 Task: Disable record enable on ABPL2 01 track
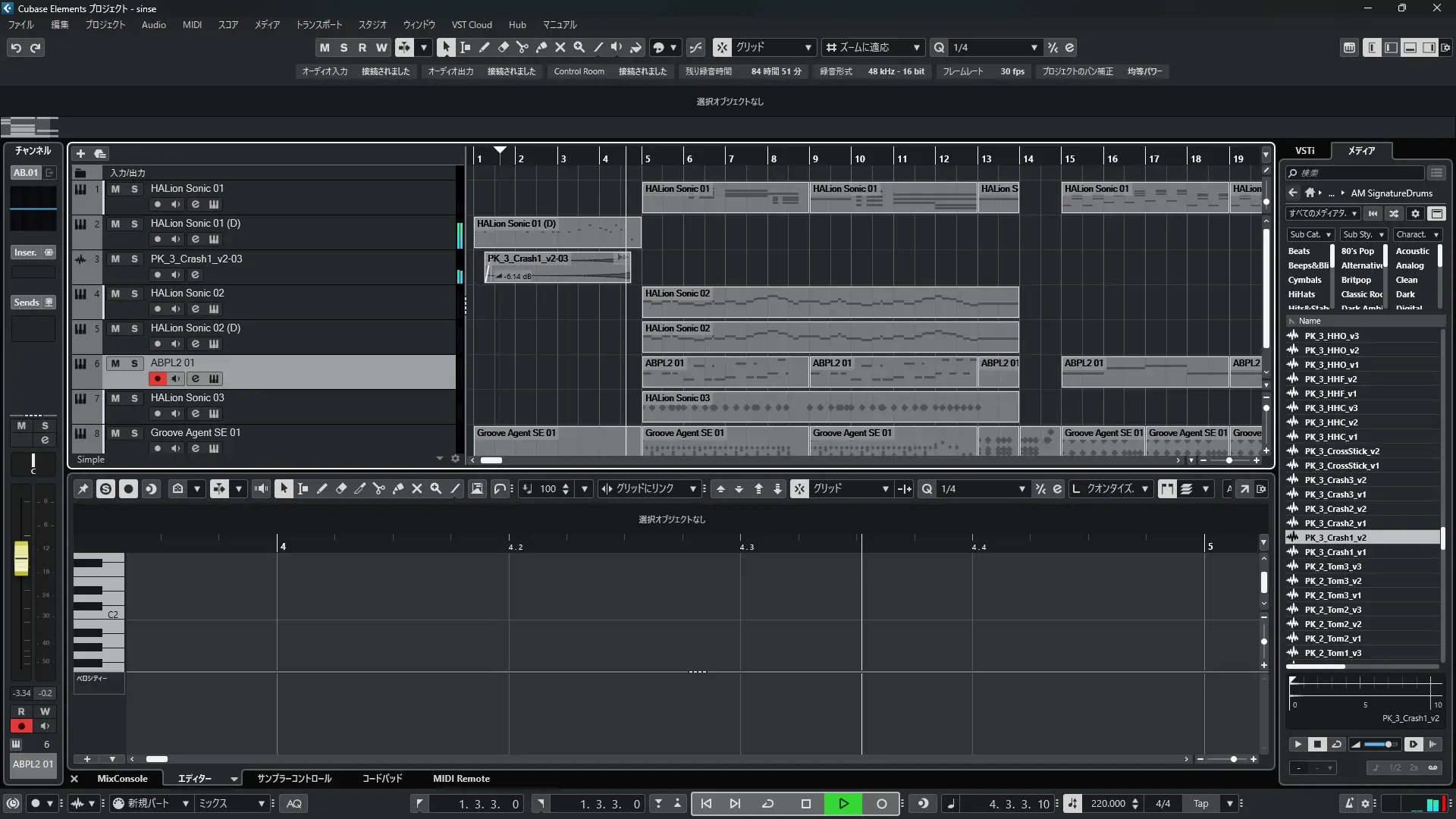pyautogui.click(x=157, y=378)
